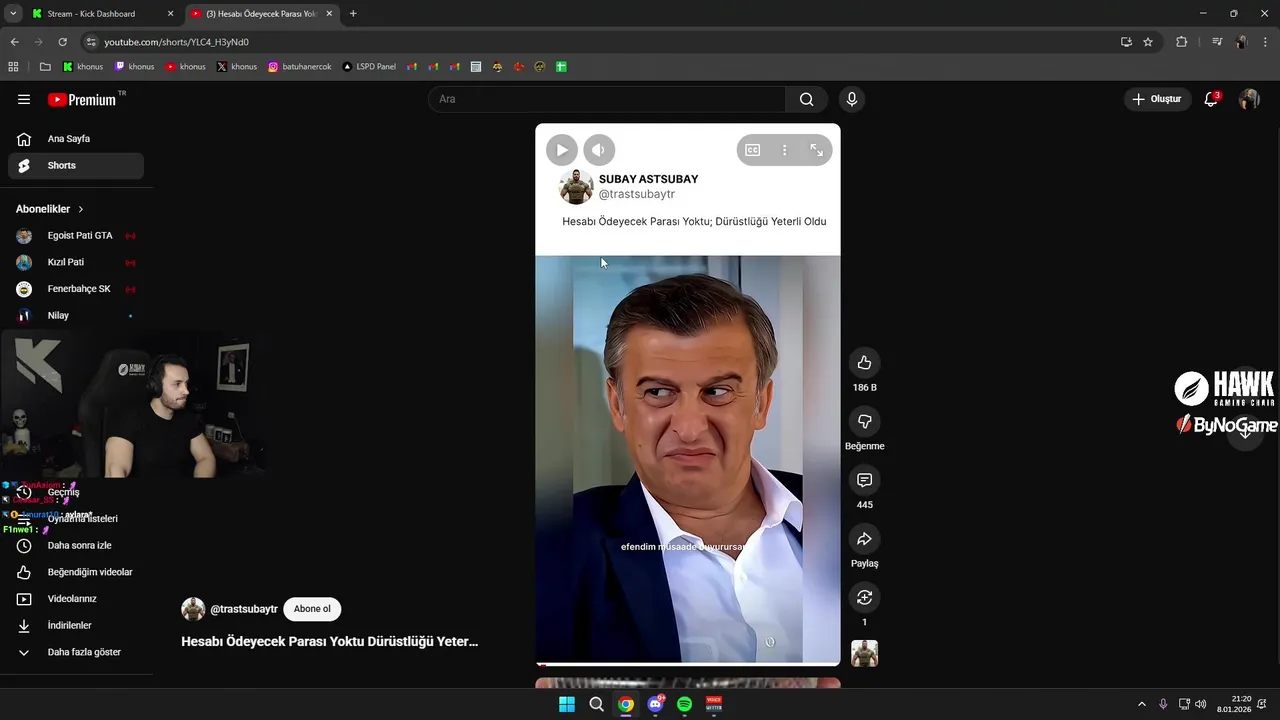
Task: Open the site info icon in address bar
Action: coord(91,42)
